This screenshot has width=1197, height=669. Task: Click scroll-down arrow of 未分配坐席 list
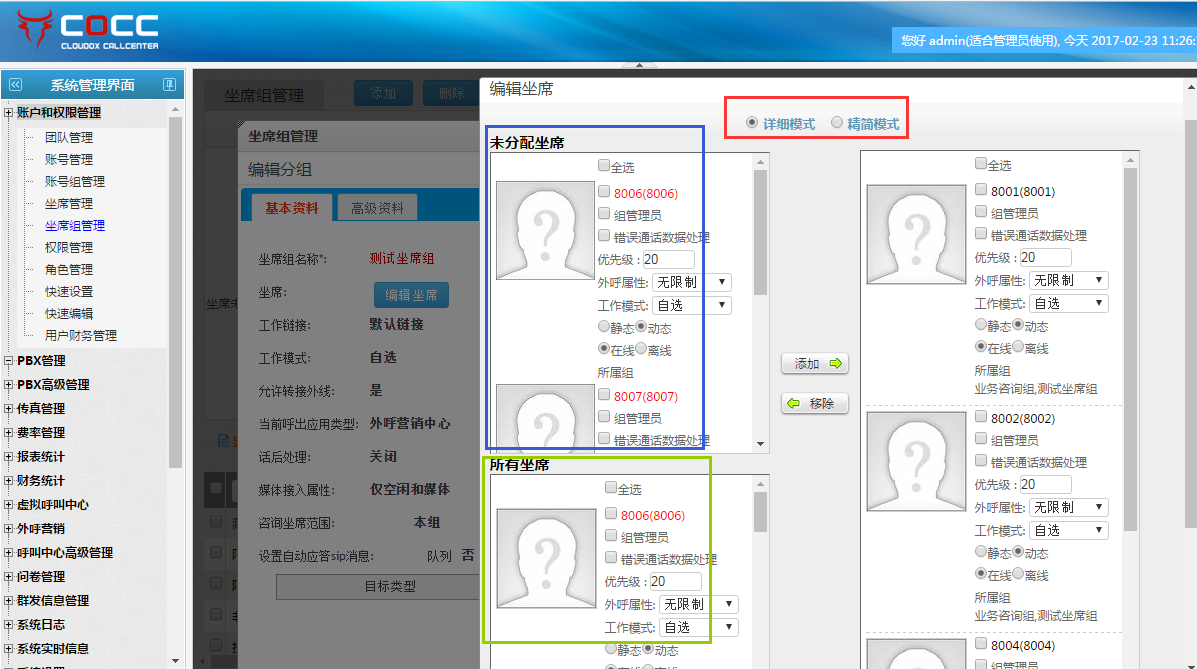click(x=761, y=444)
